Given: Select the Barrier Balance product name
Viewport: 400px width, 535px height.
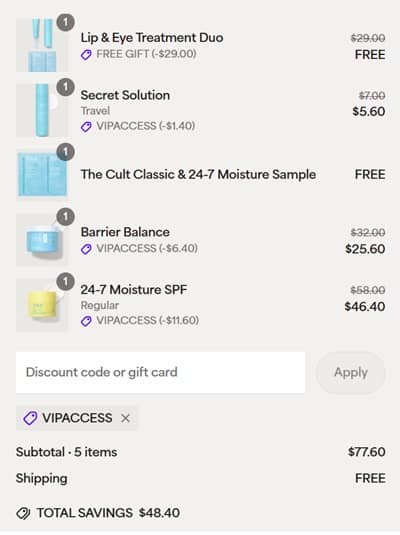Looking at the screenshot, I should [125, 232].
